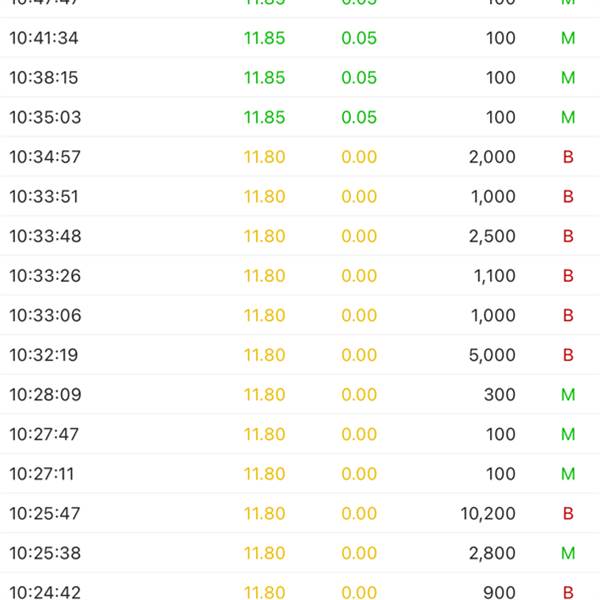Click the 11.80 price at 10:27:47
This screenshot has height=600, width=600.
point(264,434)
